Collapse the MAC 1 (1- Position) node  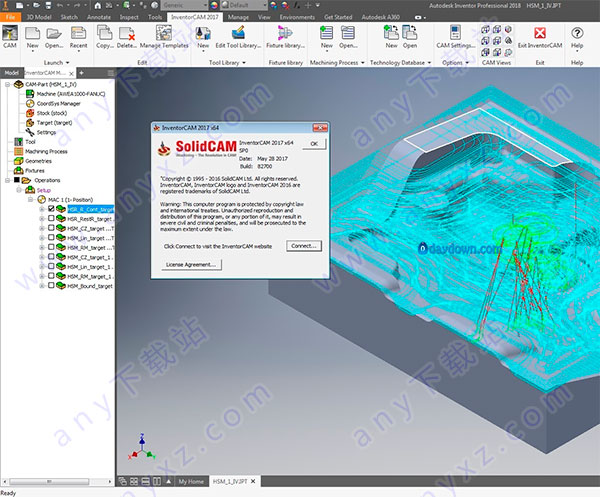click(x=30, y=199)
